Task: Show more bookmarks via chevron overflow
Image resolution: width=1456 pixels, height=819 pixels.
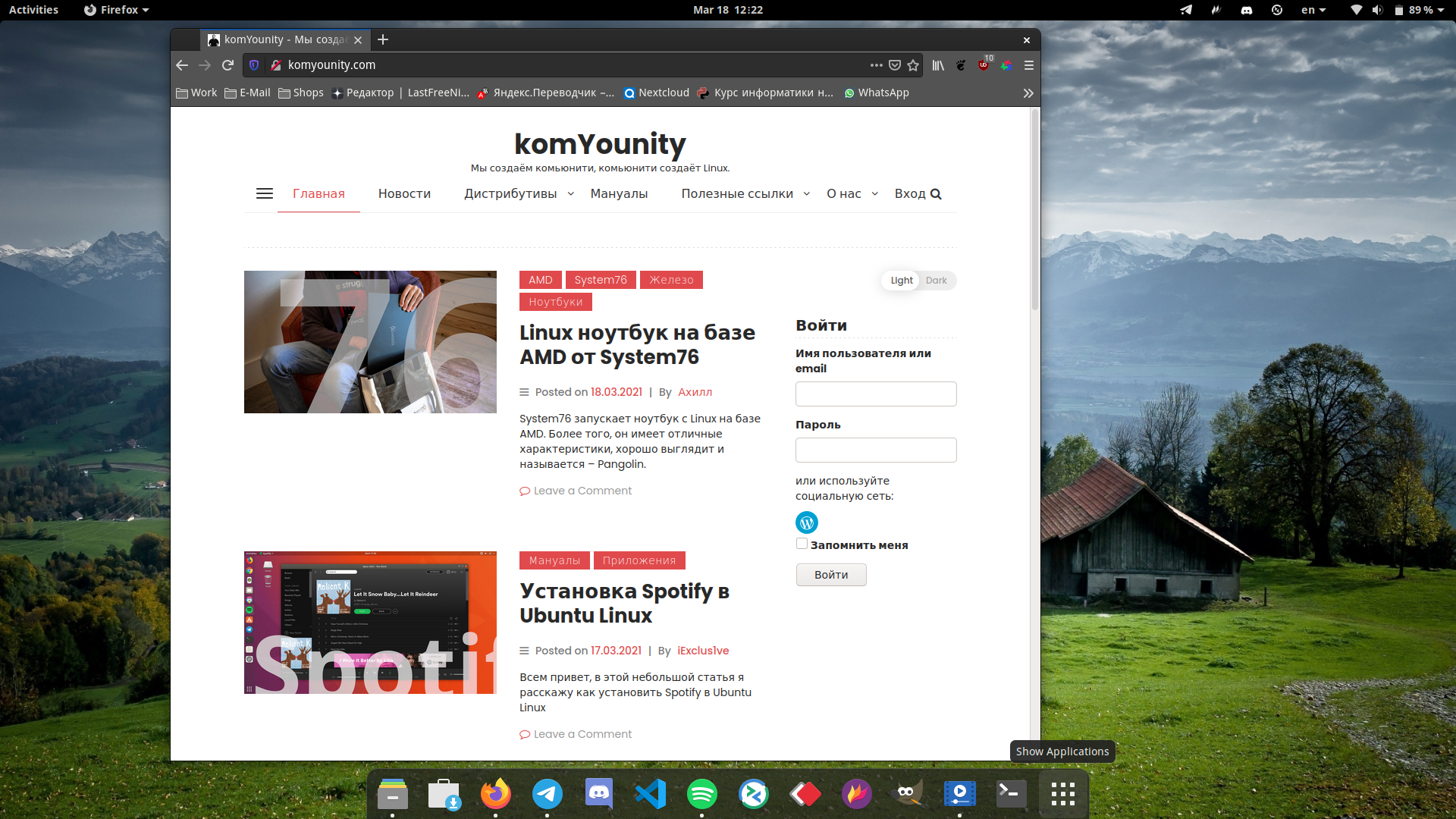Action: (x=1028, y=93)
